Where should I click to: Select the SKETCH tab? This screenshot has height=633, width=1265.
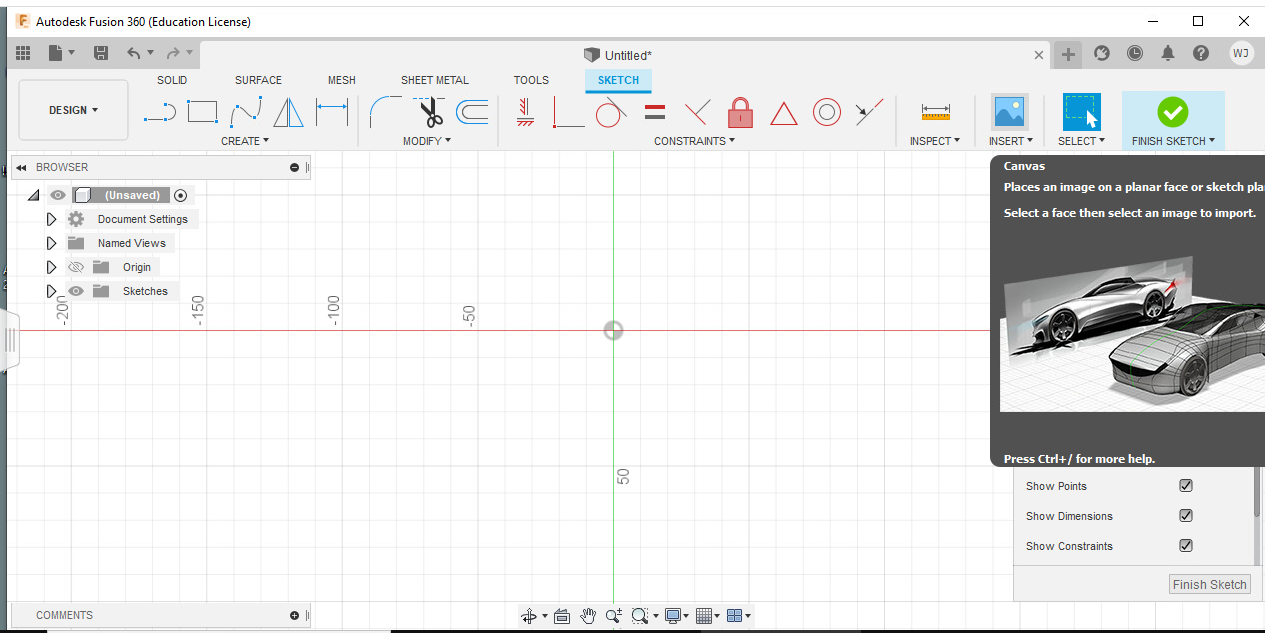(618, 80)
